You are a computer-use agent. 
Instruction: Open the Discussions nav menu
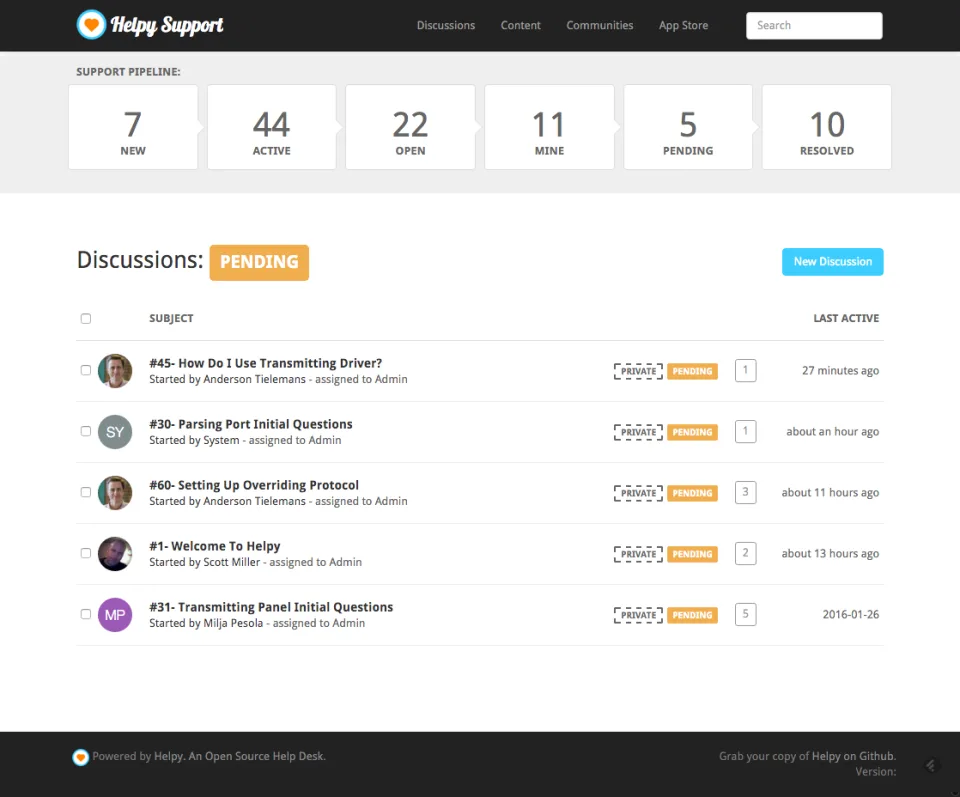pyautogui.click(x=446, y=25)
